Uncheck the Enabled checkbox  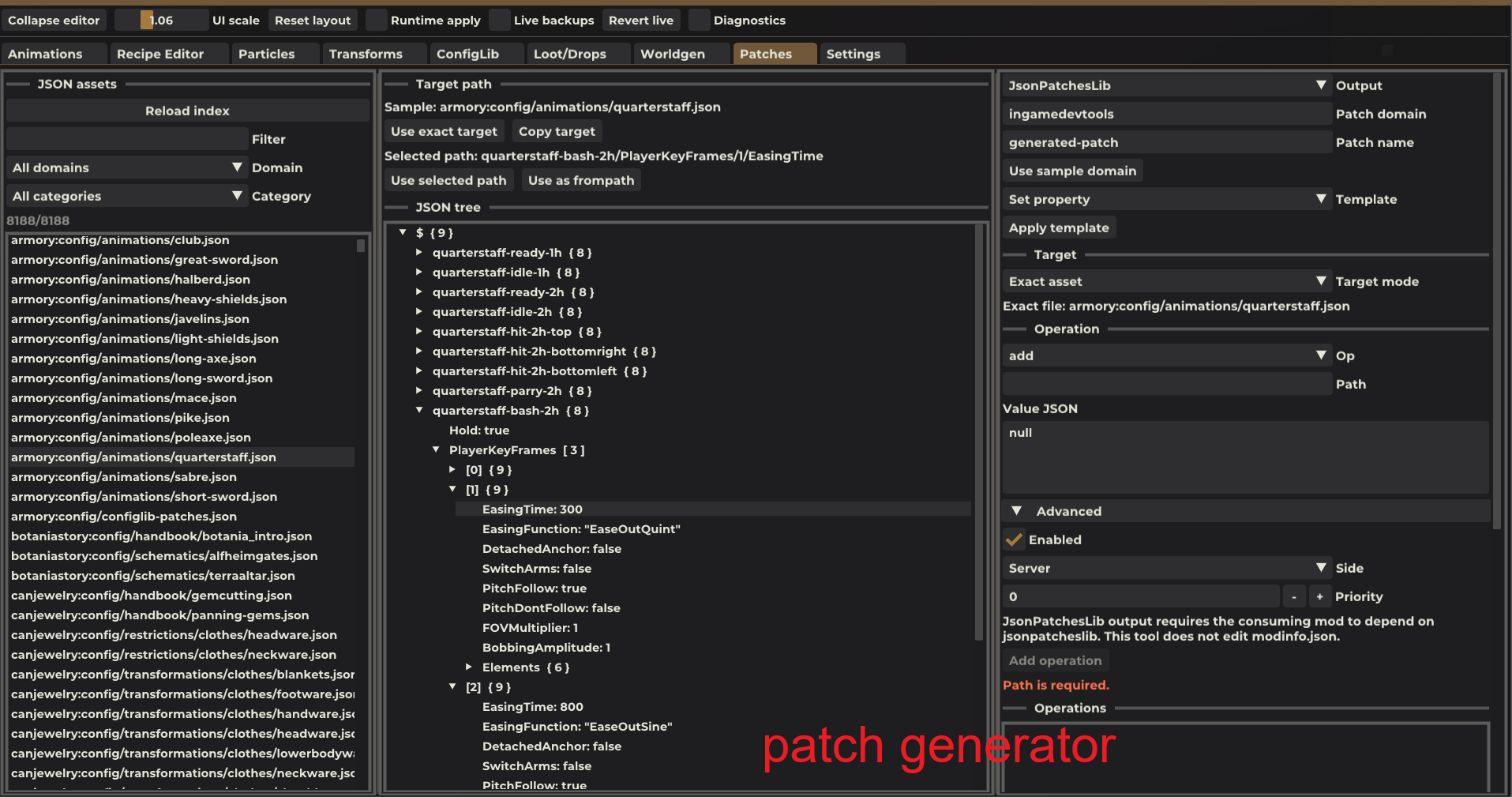[x=1014, y=539]
